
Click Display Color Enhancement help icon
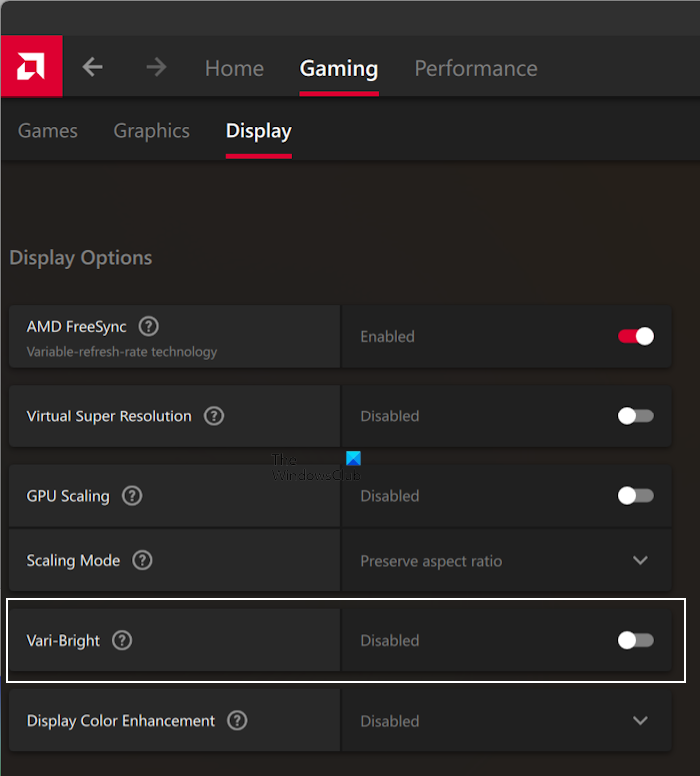pos(237,721)
